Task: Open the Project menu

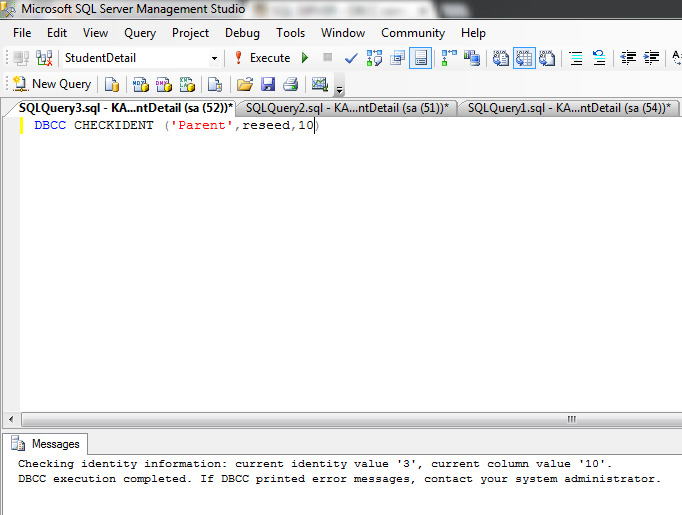Action: click(x=190, y=33)
